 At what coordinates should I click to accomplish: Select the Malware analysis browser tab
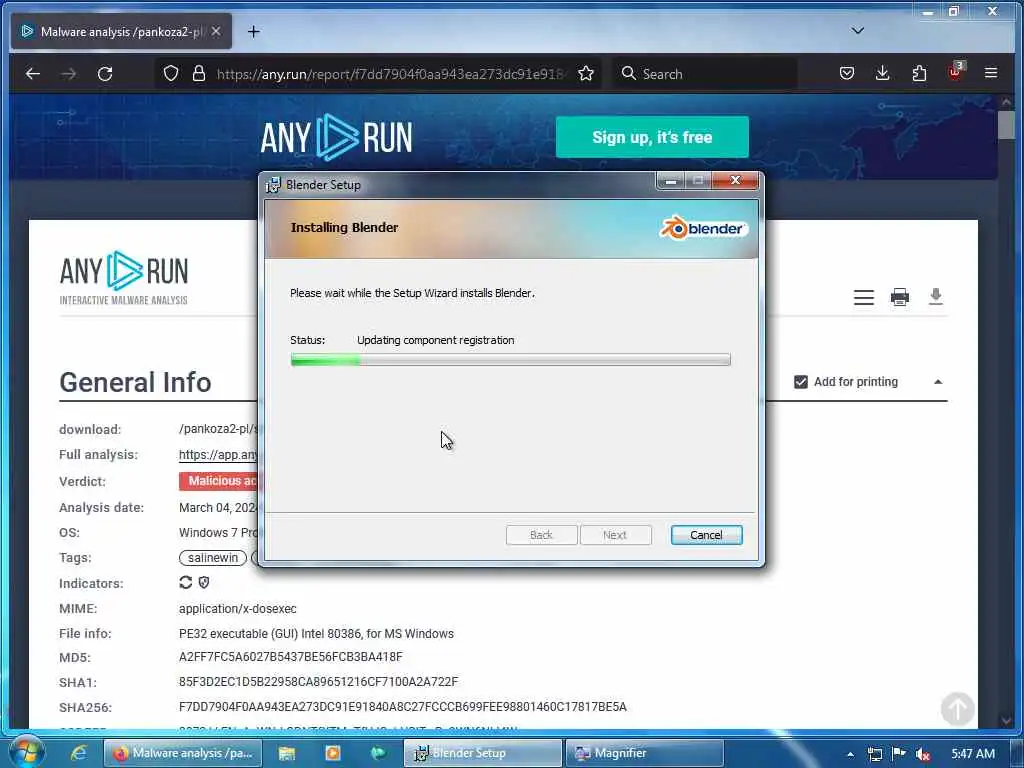pos(121,31)
